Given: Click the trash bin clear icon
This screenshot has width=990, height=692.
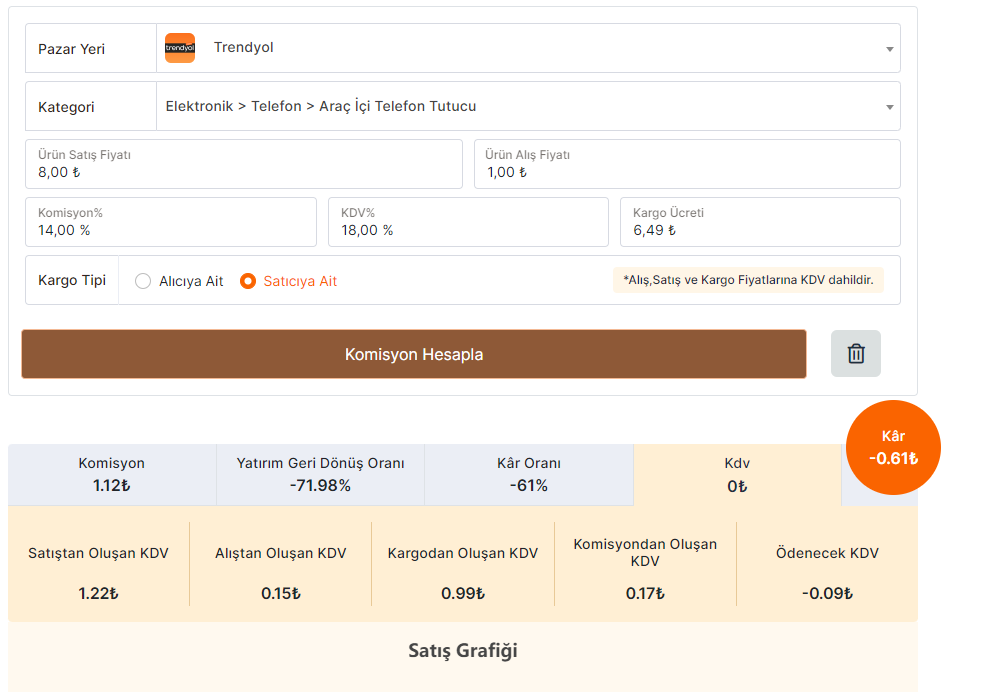Looking at the screenshot, I should pyautogui.click(x=856, y=354).
